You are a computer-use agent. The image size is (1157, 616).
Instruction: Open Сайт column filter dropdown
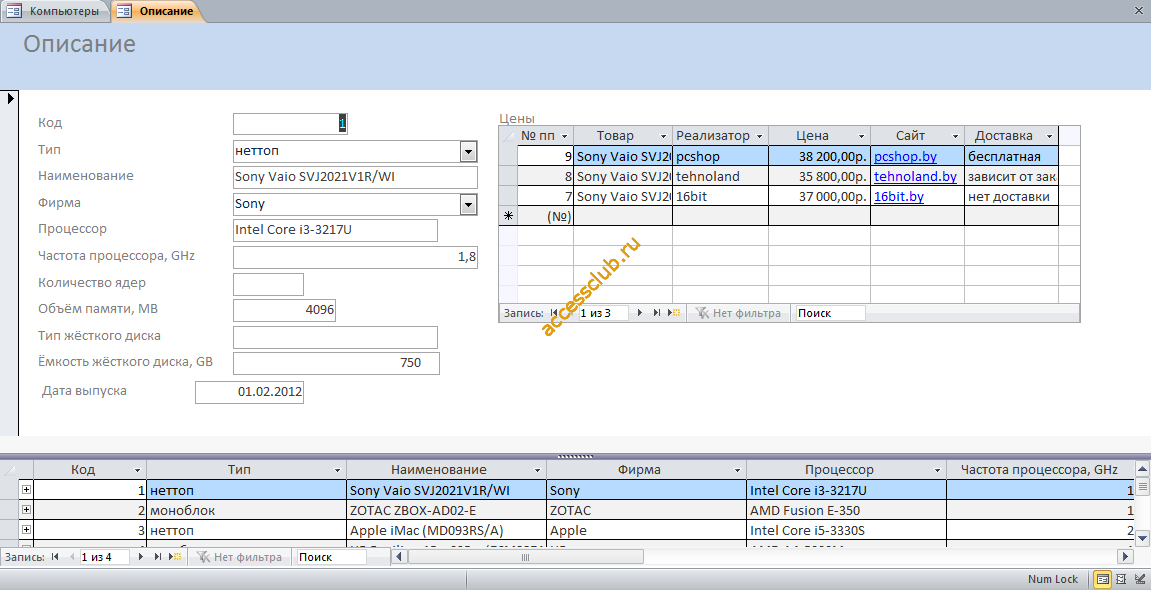pos(955,136)
